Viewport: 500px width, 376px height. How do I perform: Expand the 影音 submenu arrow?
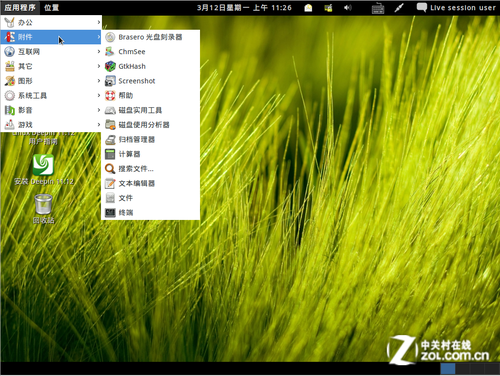pyautogui.click(x=99, y=110)
